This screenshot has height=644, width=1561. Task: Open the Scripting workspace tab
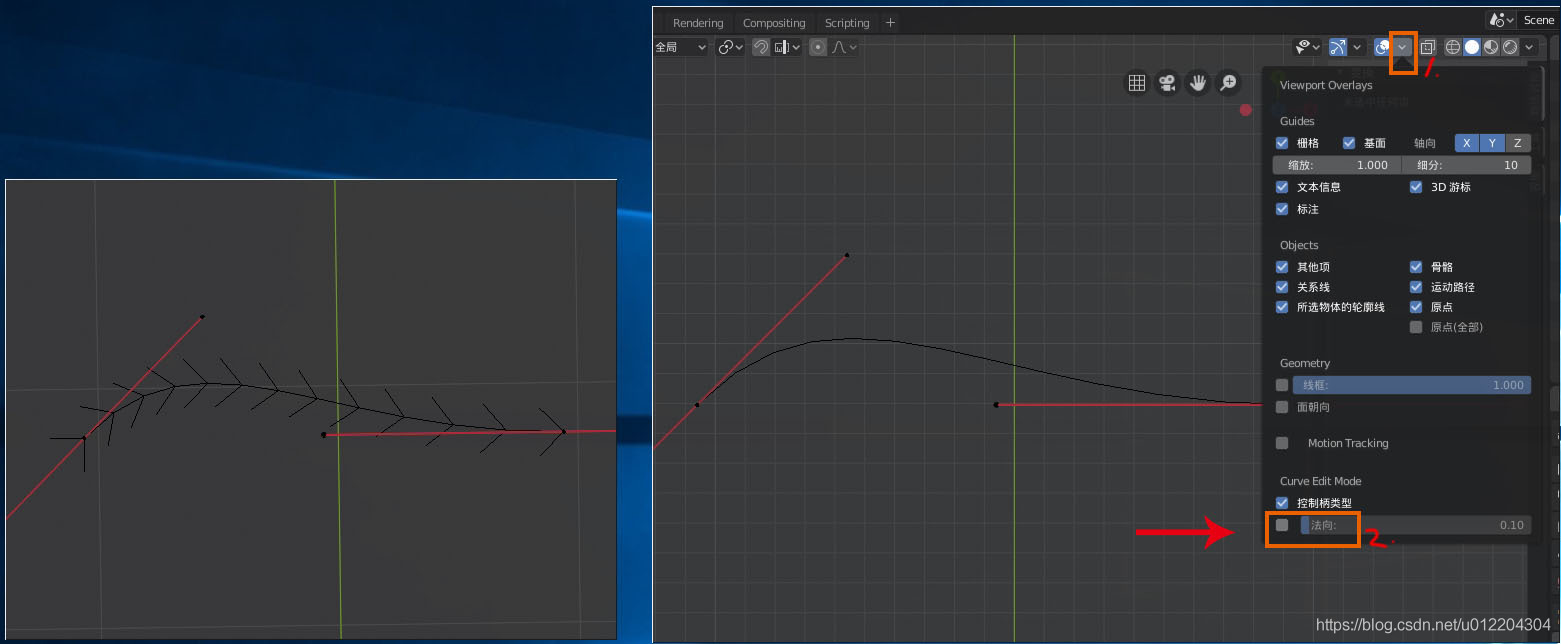point(847,23)
